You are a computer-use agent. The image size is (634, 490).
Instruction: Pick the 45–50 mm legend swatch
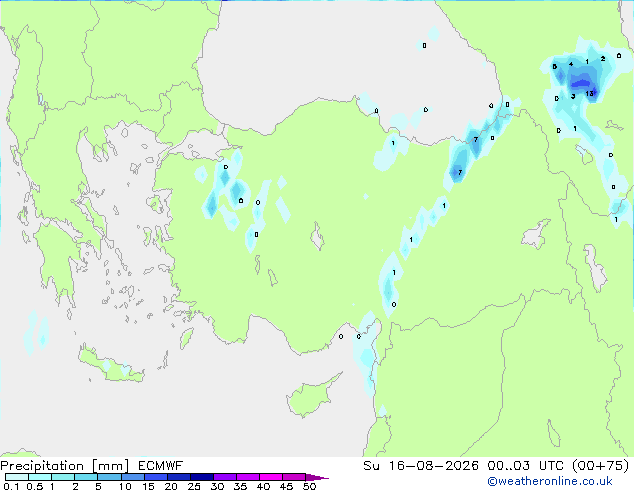tap(294, 477)
